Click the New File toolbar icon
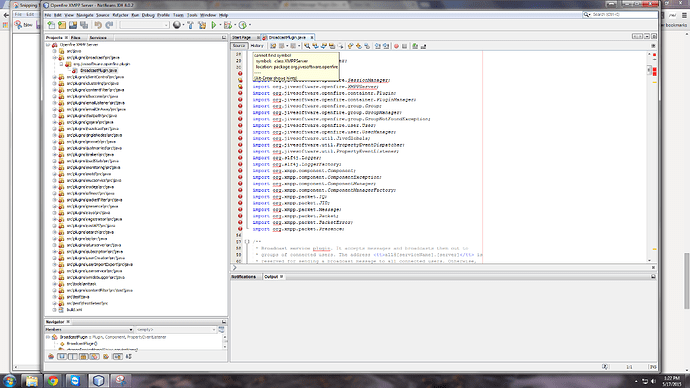This screenshot has height=388, width=690. 51,25
